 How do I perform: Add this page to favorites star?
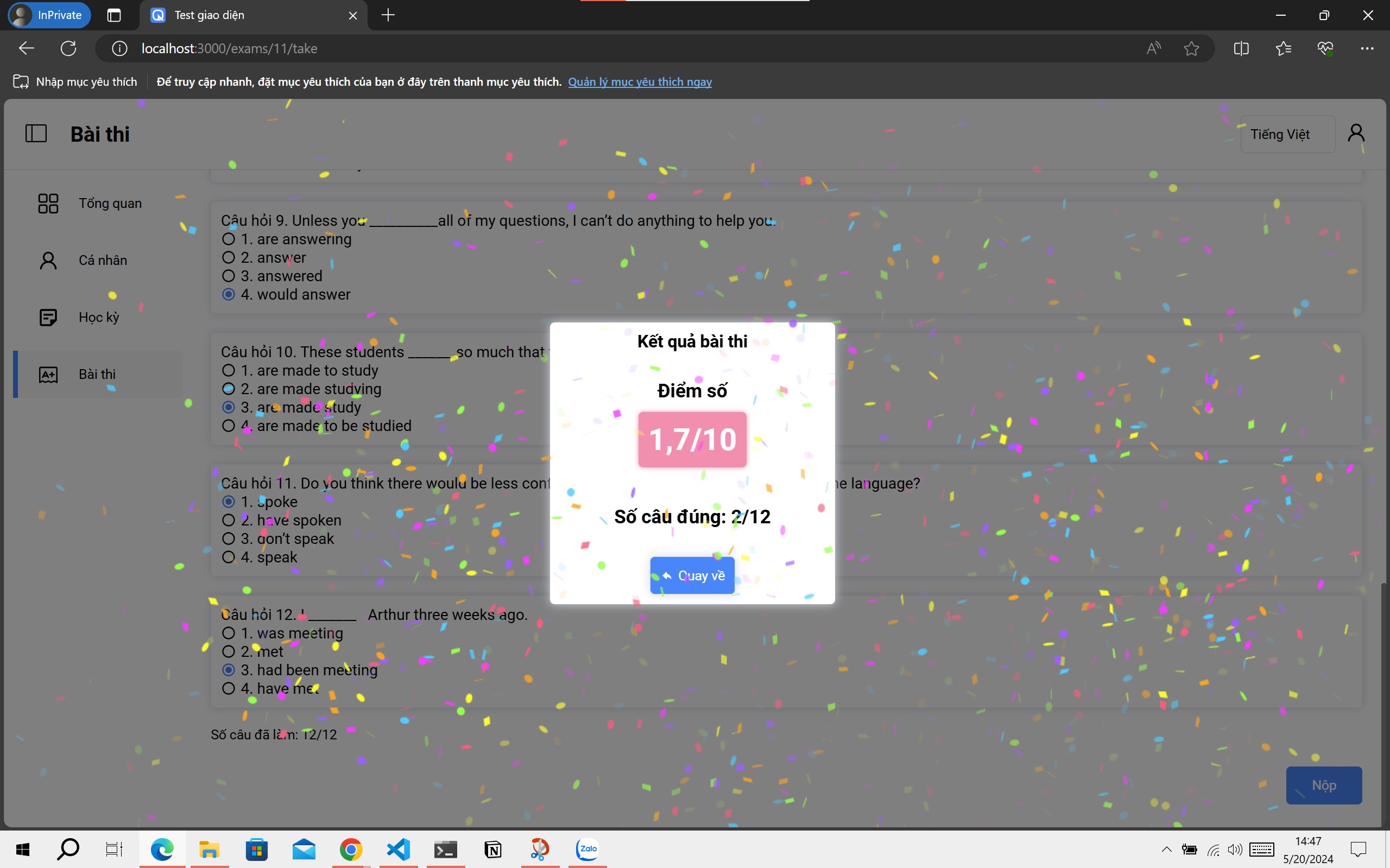(1191, 49)
